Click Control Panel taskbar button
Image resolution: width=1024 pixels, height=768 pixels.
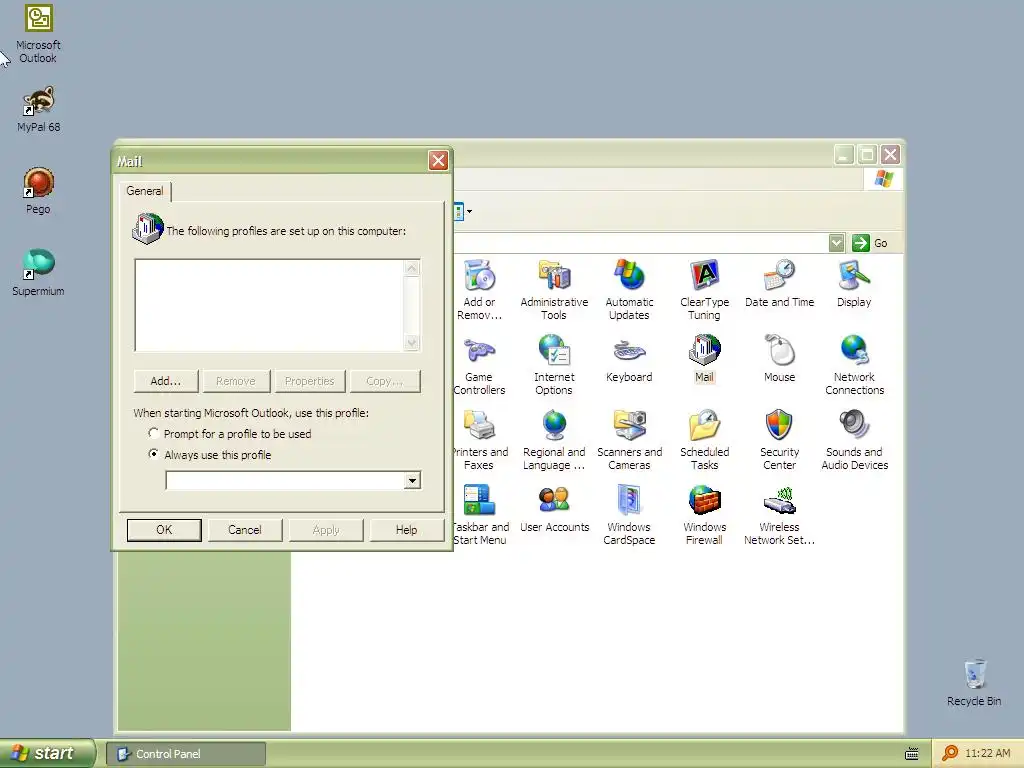point(186,754)
